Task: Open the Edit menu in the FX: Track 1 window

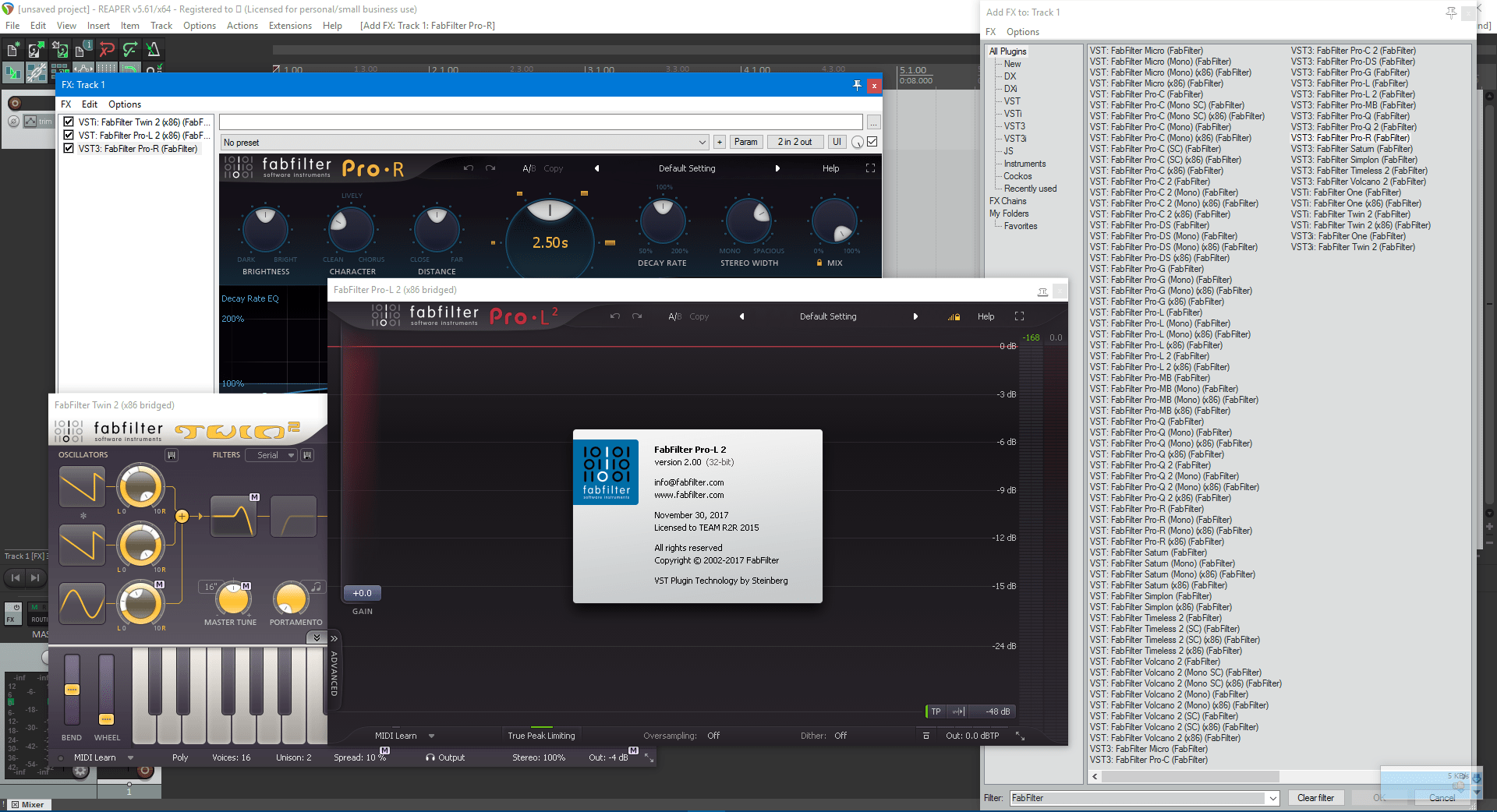Action: click(x=90, y=104)
